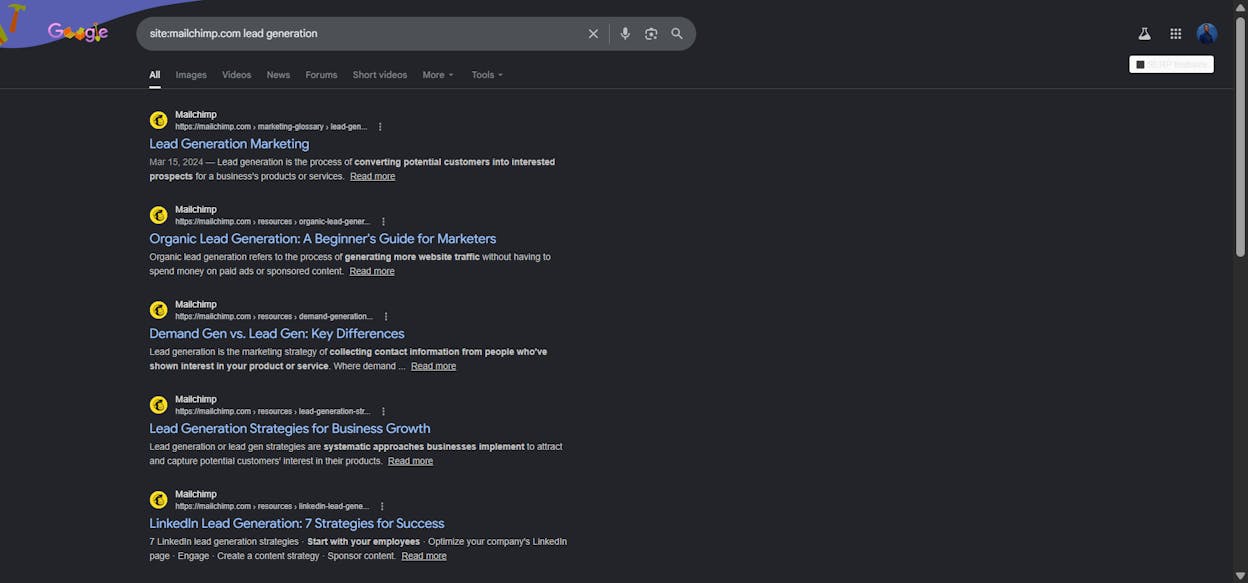Open Lead Generation Strategies for Business Growth

click(290, 429)
